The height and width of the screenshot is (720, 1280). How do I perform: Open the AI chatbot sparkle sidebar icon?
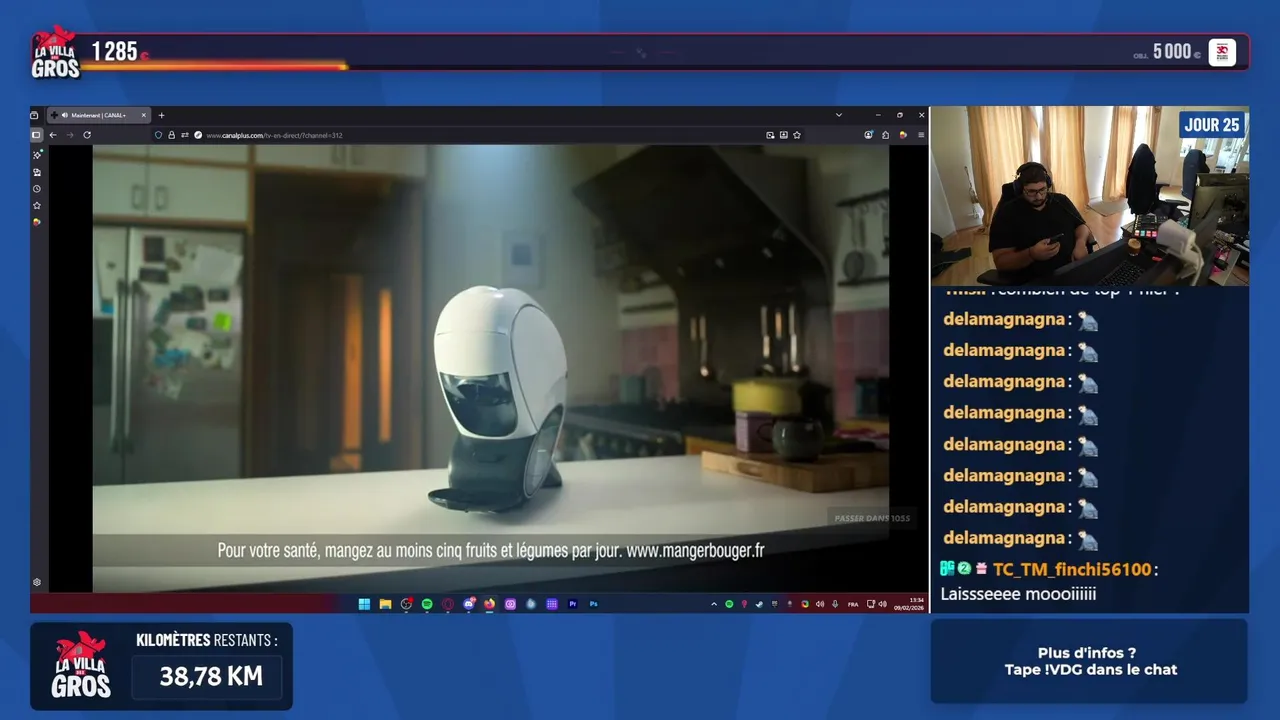pos(37,155)
